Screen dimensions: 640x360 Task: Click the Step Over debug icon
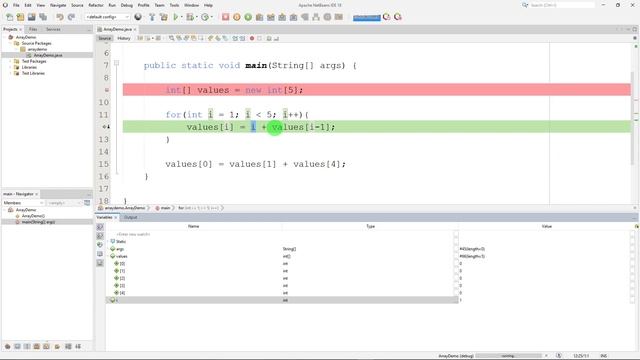260,17
